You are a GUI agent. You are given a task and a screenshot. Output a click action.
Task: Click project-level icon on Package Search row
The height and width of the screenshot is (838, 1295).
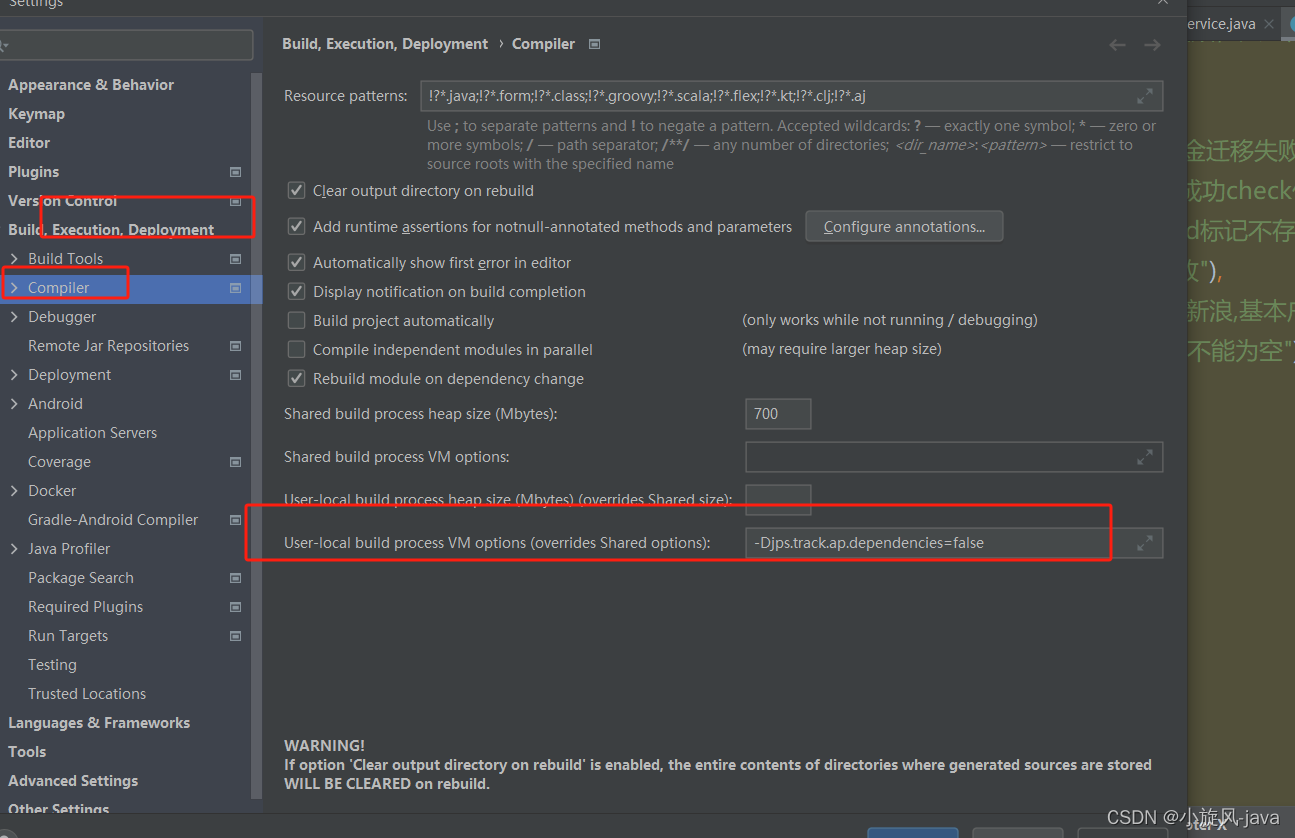pyautogui.click(x=236, y=578)
